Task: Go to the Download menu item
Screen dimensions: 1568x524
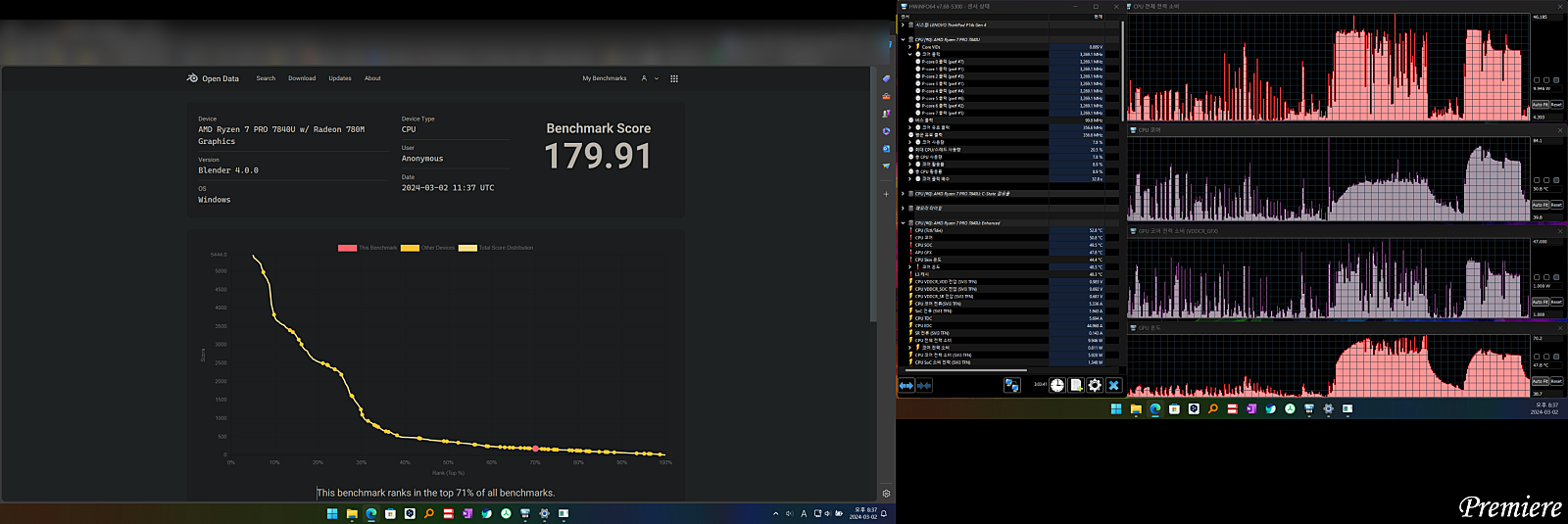Action: (302, 78)
